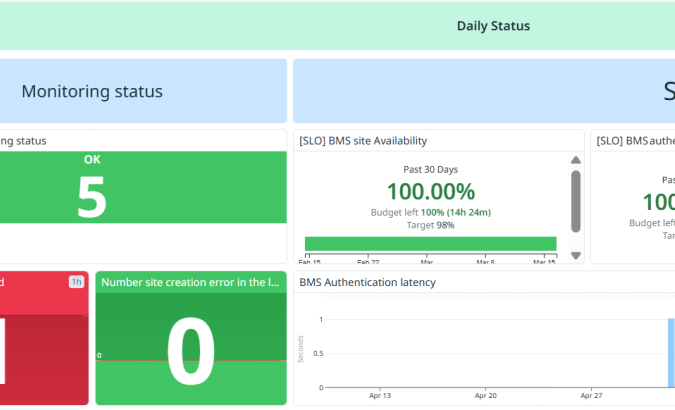Click the green SLO status bar
The width and height of the screenshot is (675, 410).
tap(430, 243)
